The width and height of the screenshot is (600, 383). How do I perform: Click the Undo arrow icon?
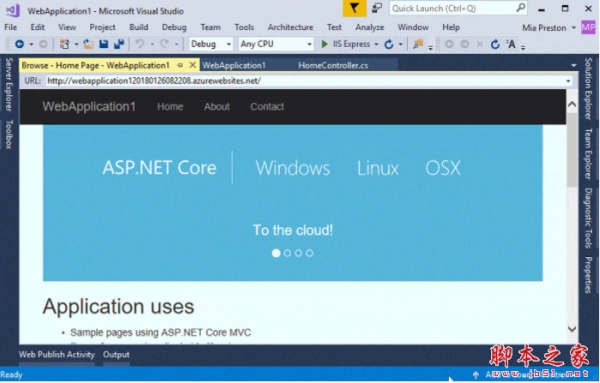pos(140,44)
